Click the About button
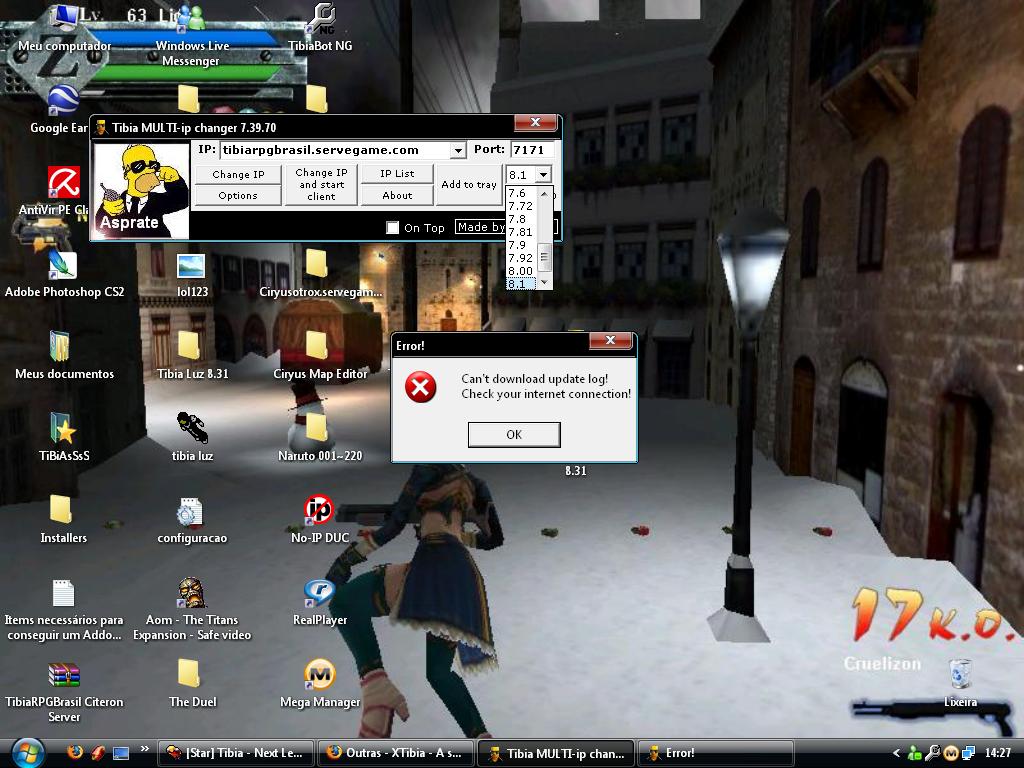This screenshot has height=768, width=1024. (397, 195)
